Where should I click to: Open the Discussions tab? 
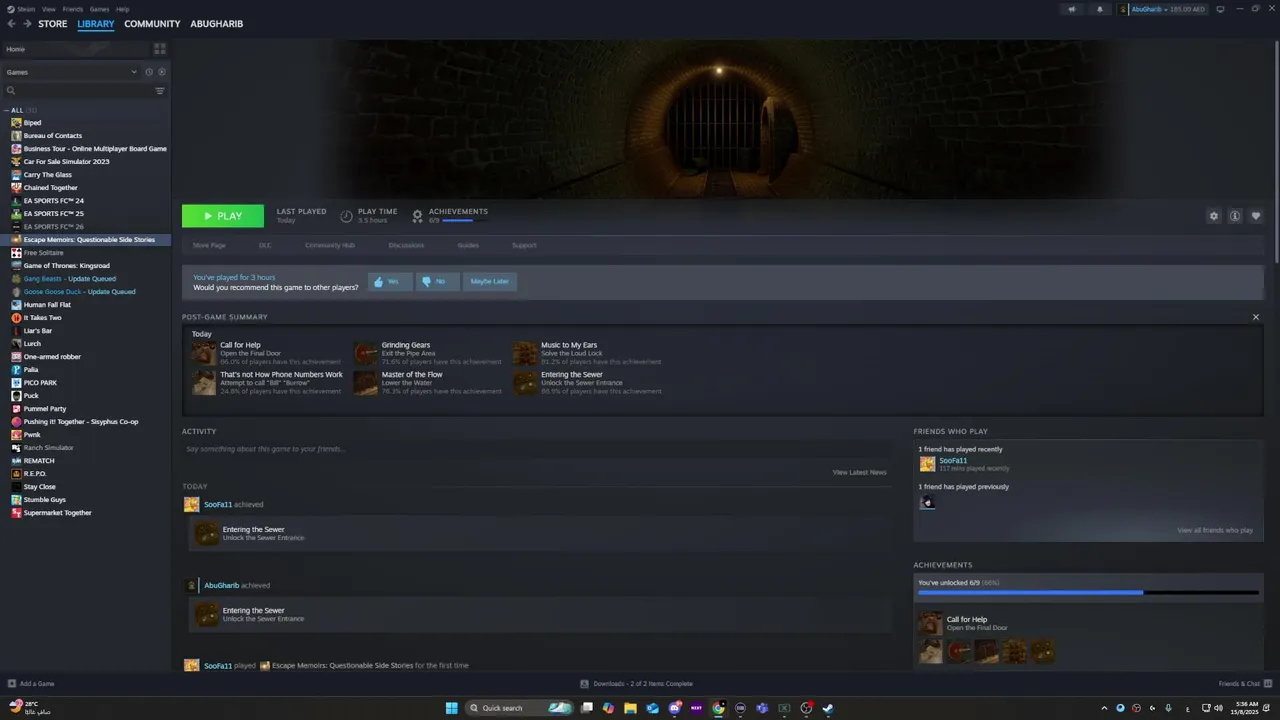coord(406,245)
